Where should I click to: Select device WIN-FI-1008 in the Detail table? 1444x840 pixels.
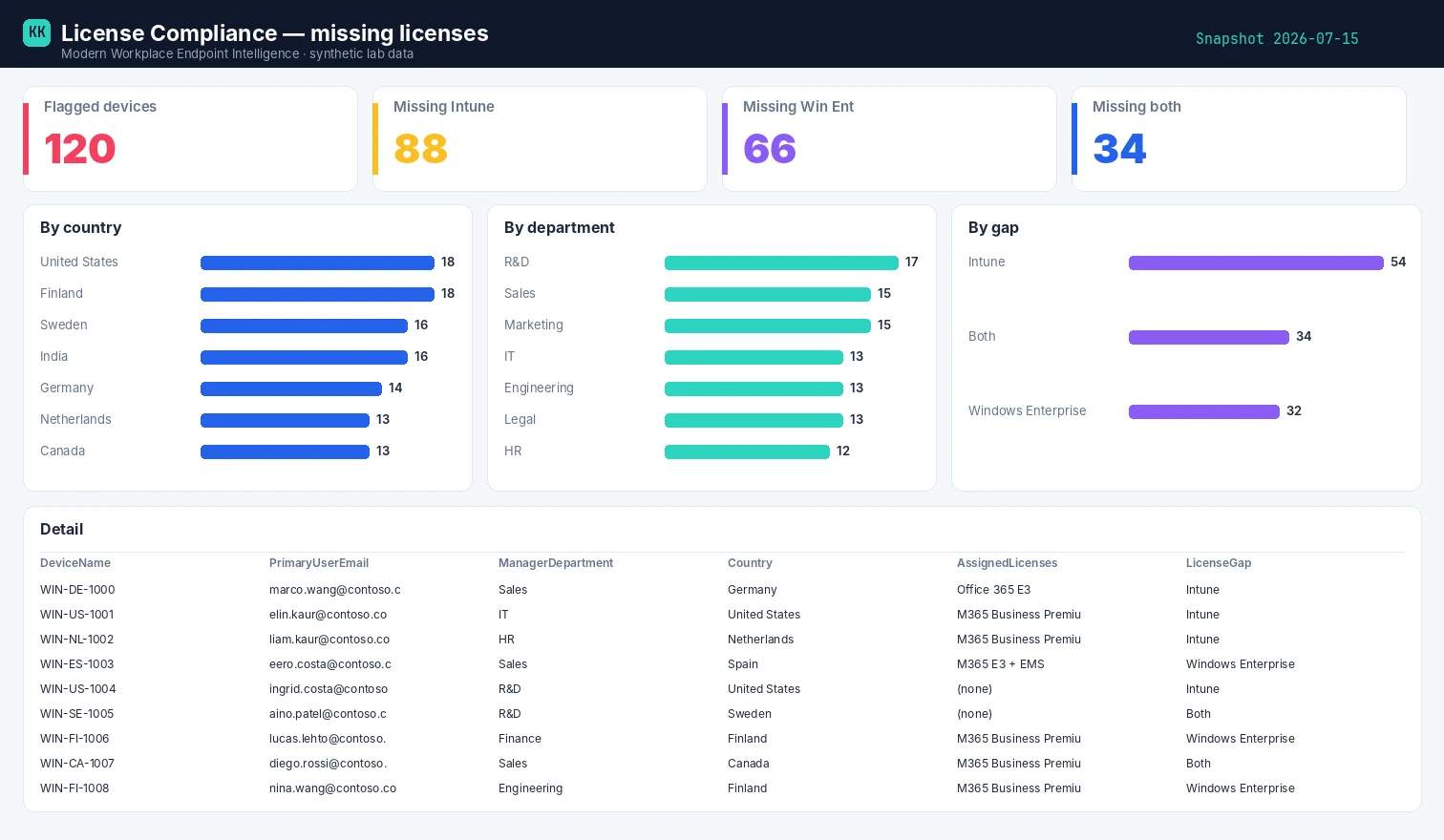74,788
